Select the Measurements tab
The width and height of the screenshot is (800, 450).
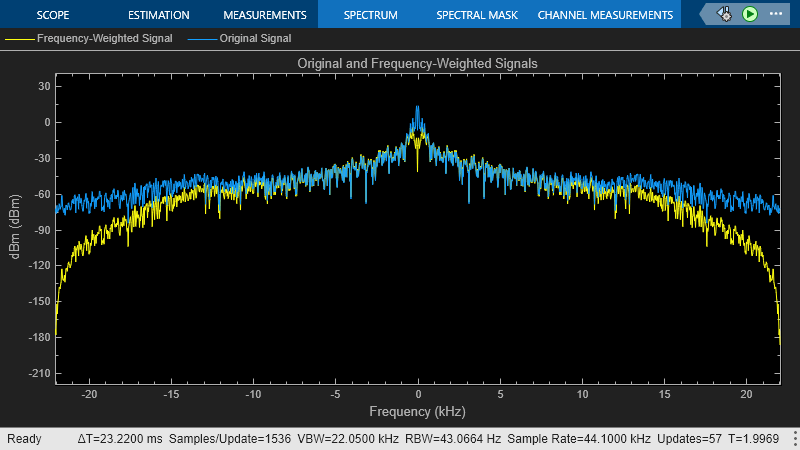pyautogui.click(x=265, y=15)
